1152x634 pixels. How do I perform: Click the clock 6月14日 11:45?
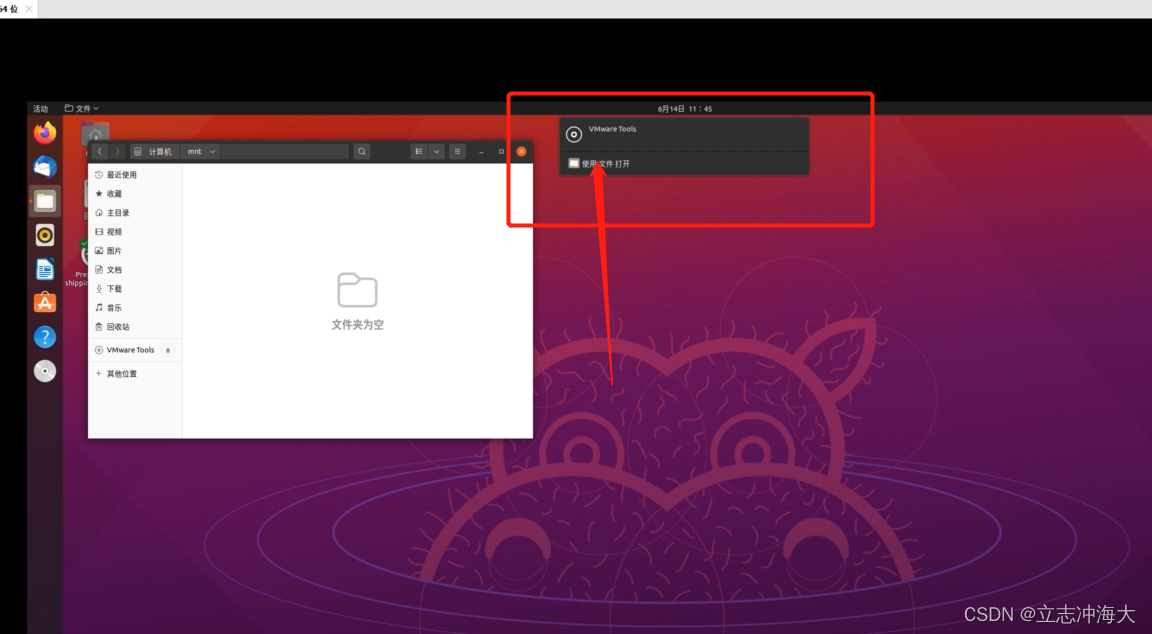click(685, 109)
